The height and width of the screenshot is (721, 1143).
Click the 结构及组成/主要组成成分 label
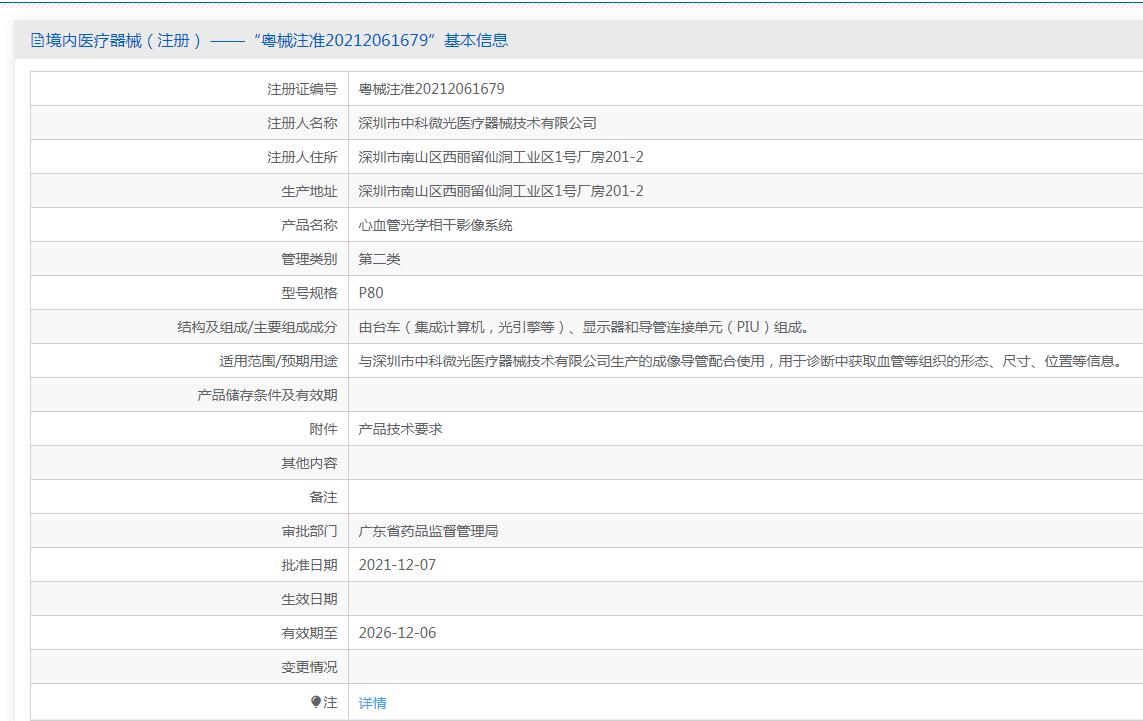pyautogui.click(x=257, y=327)
